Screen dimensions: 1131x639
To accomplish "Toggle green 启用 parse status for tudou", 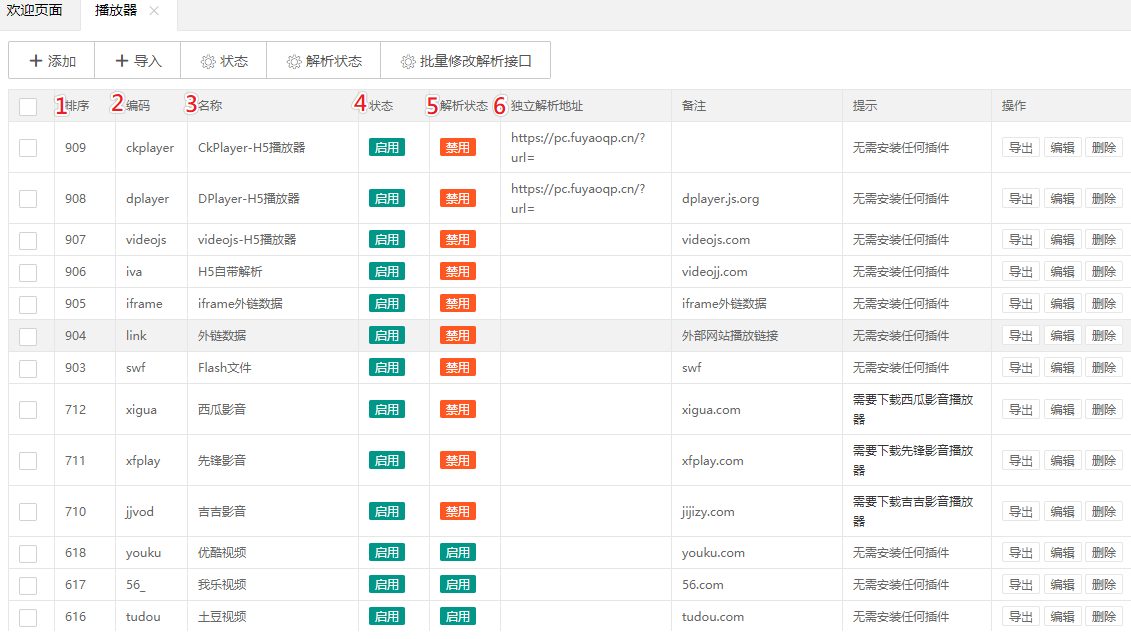I will 458,617.
